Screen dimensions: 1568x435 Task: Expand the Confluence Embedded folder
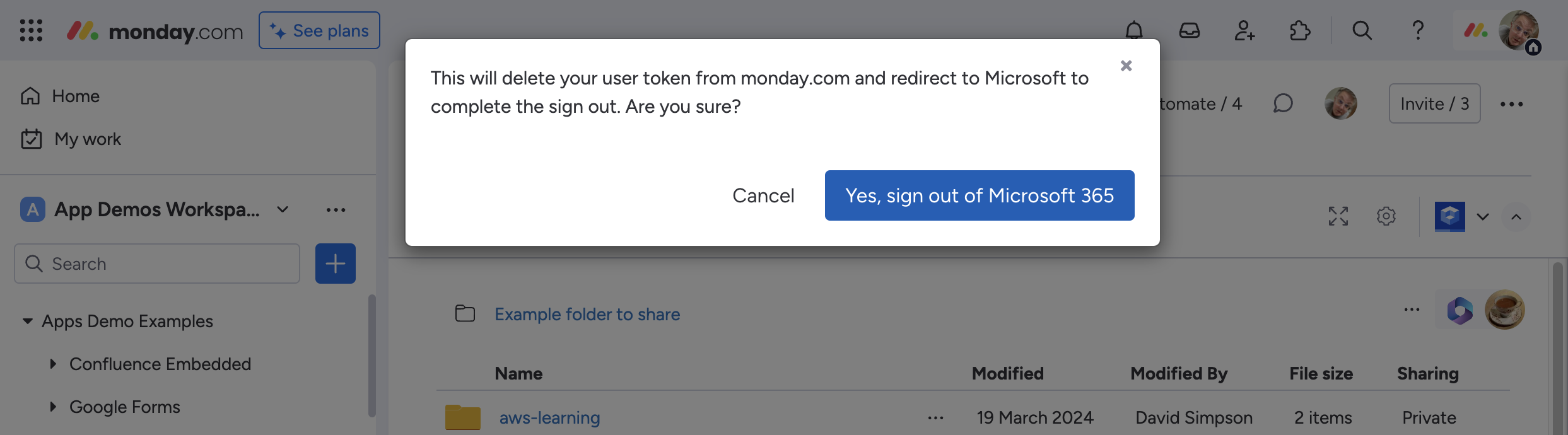[x=53, y=364]
